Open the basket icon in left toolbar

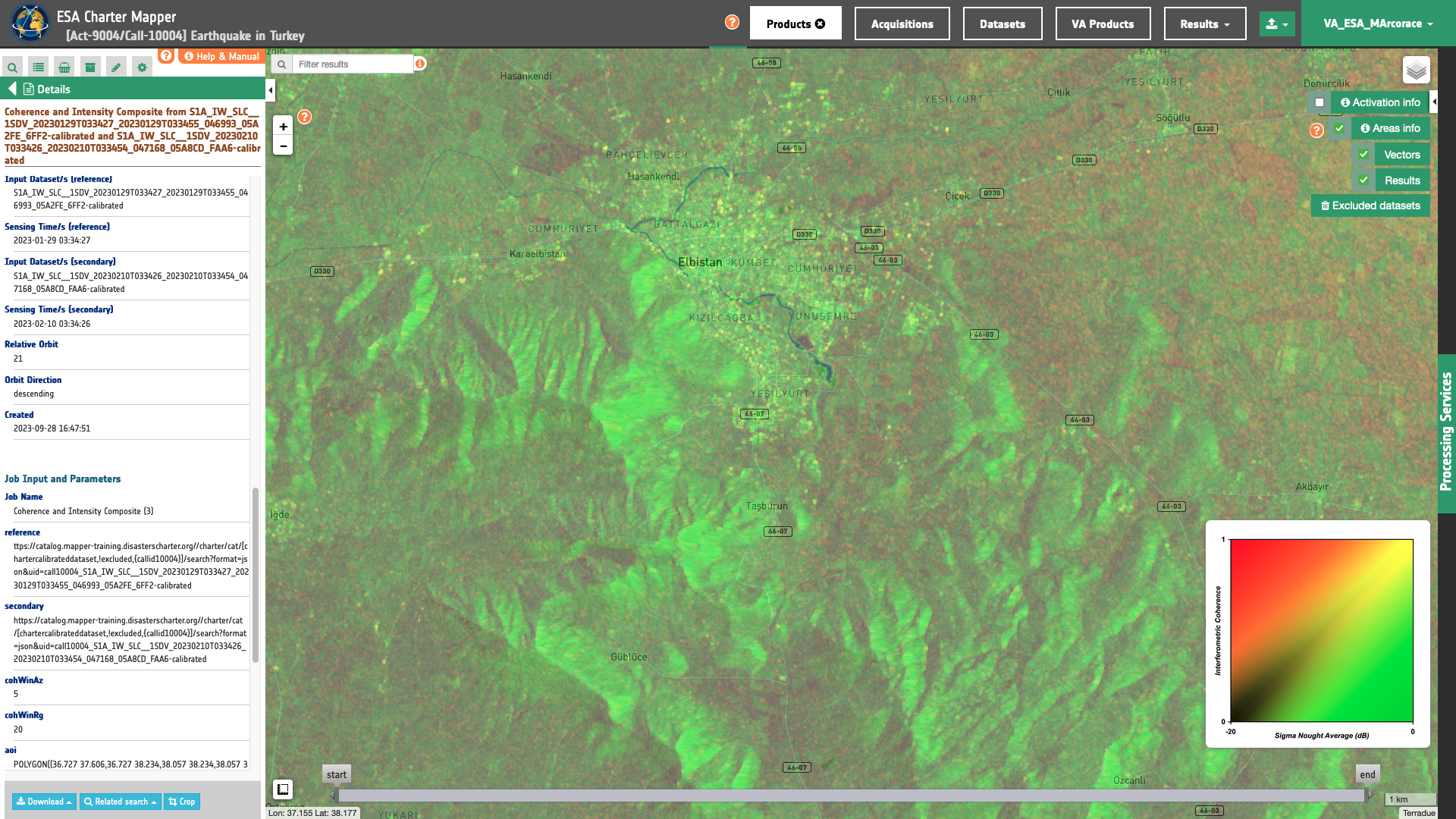pos(64,67)
